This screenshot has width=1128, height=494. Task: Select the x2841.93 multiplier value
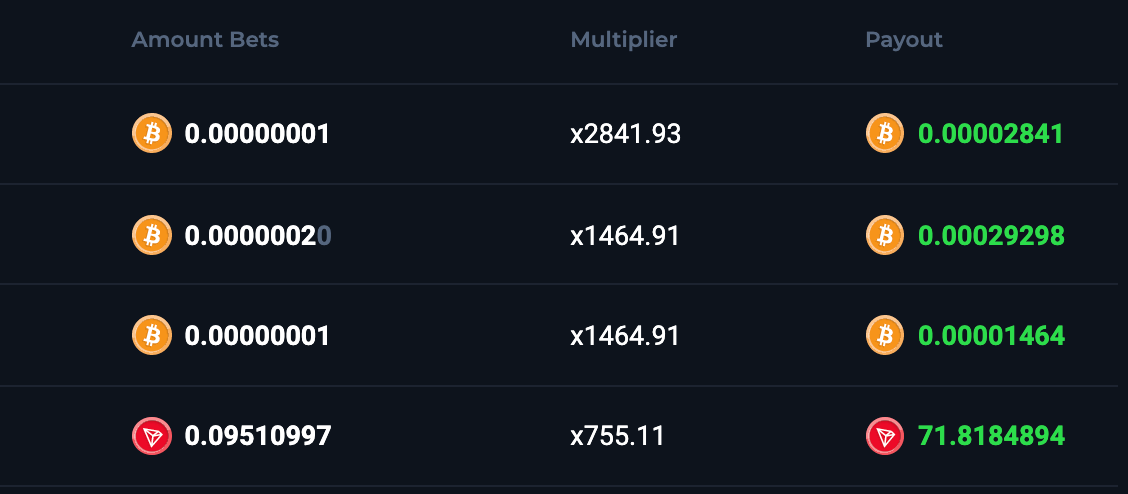pos(625,134)
